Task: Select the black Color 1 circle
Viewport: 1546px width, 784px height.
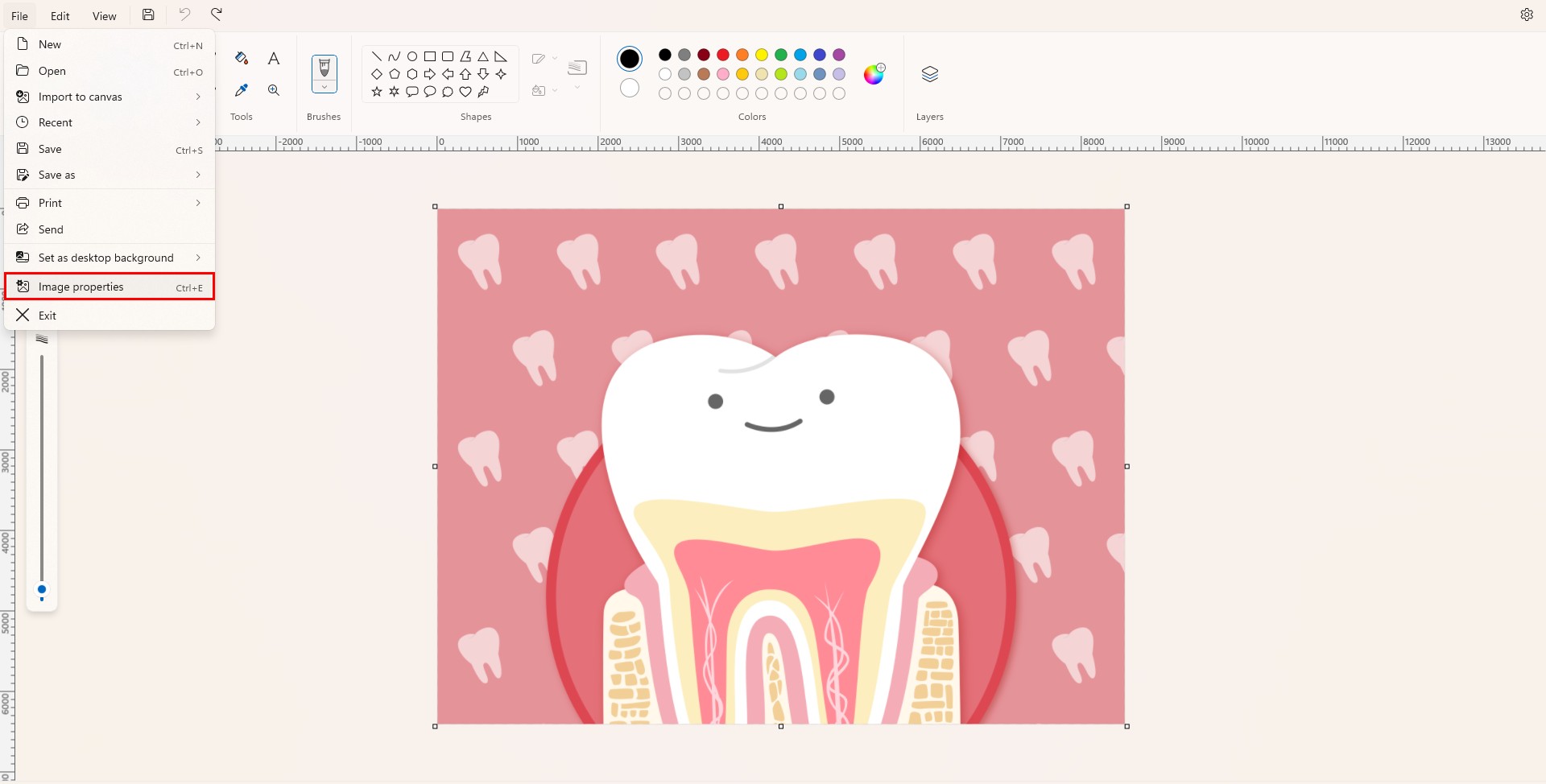Action: click(x=630, y=59)
